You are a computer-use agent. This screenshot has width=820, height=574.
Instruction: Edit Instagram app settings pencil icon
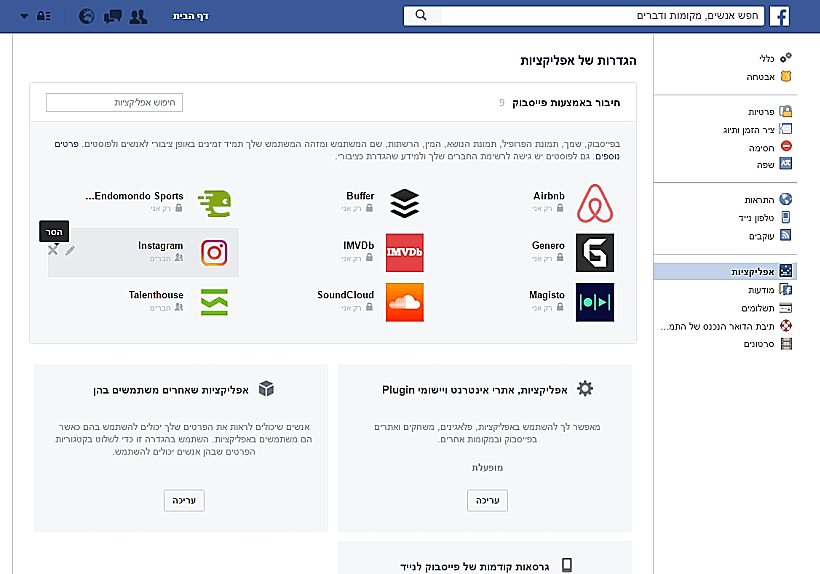pyautogui.click(x=69, y=249)
